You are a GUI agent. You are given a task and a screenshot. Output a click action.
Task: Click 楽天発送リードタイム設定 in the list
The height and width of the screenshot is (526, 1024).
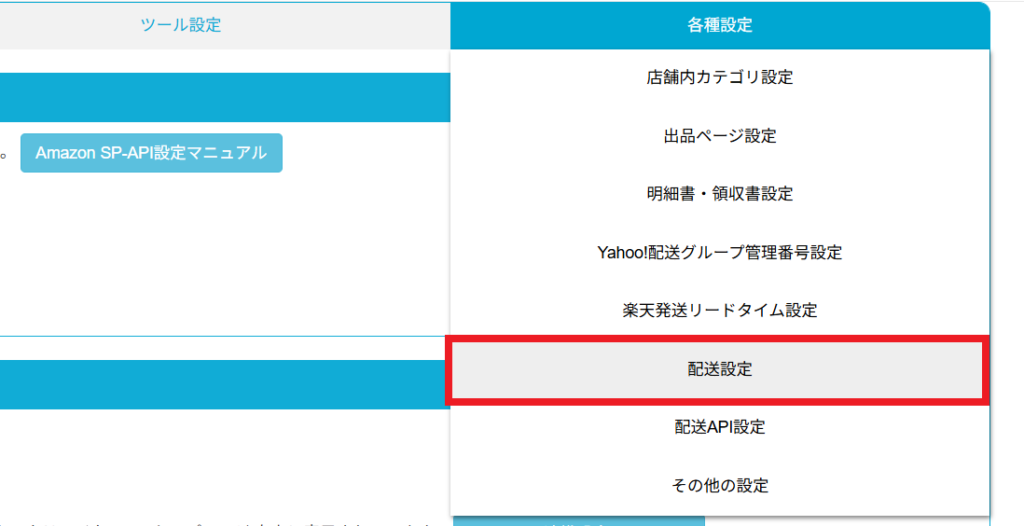coord(719,311)
